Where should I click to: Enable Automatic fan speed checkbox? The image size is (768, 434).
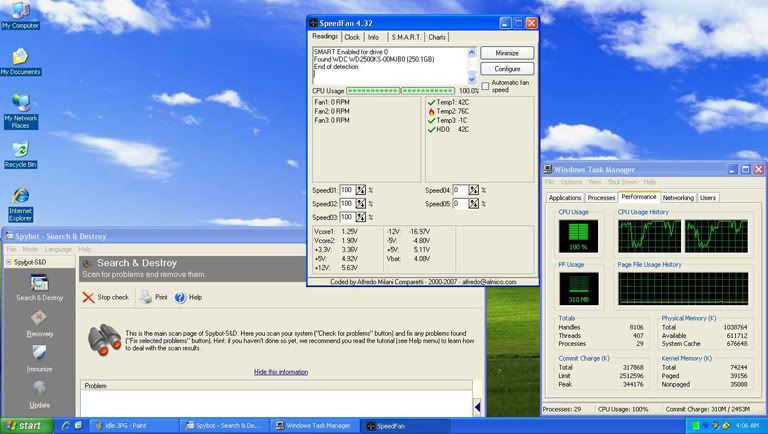[486, 85]
